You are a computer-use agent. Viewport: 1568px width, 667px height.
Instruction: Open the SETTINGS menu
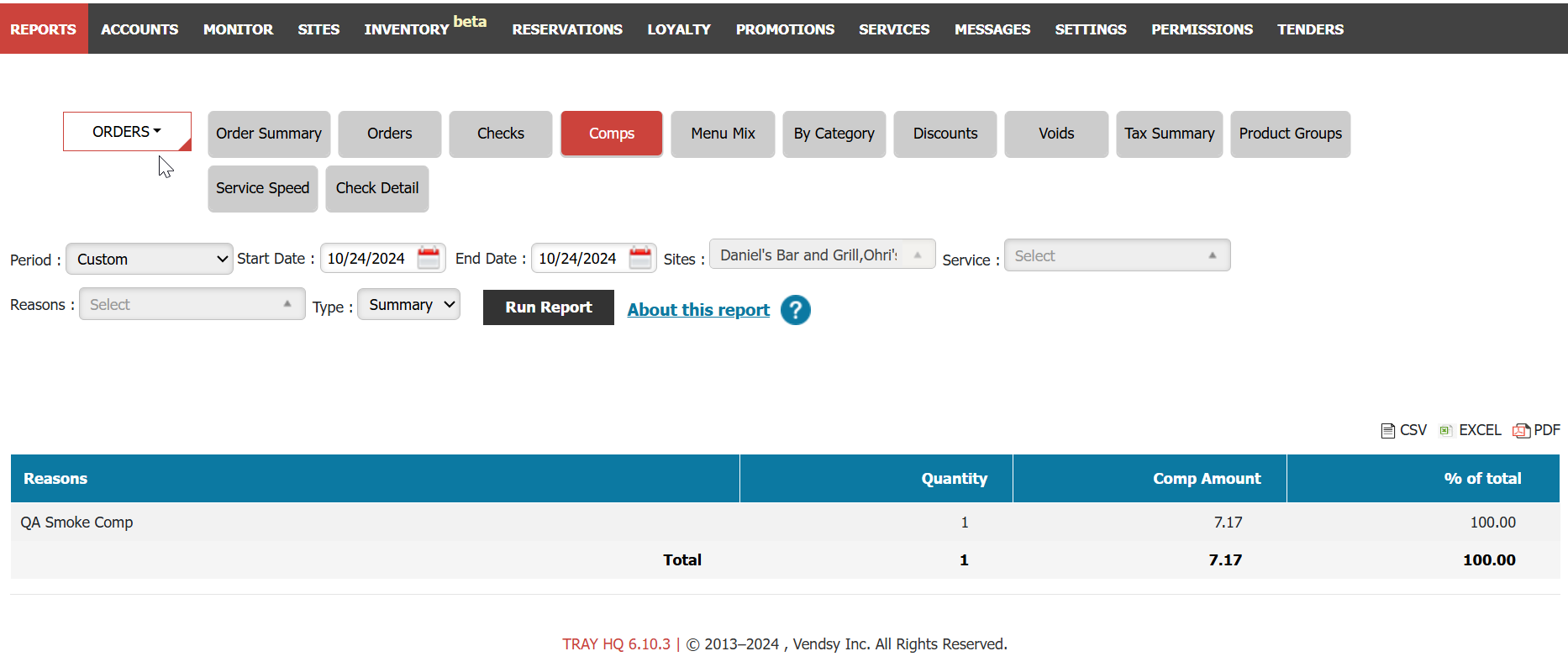click(1091, 29)
